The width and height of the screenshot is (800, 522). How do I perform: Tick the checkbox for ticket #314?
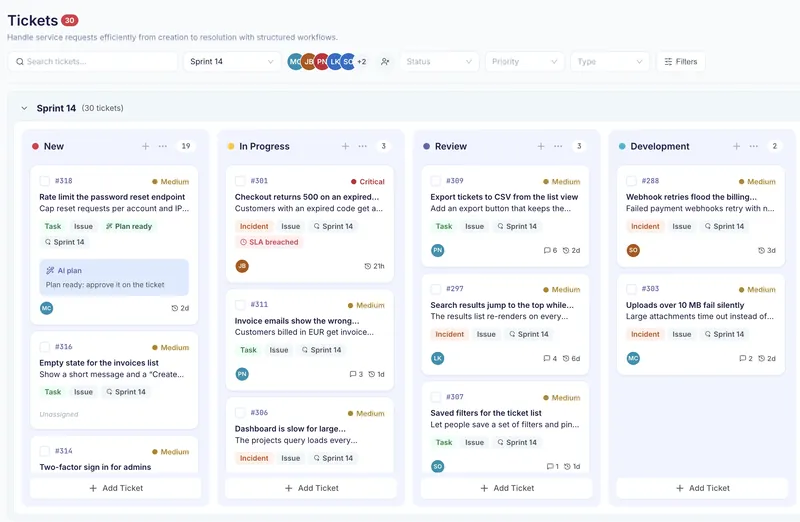[45, 451]
